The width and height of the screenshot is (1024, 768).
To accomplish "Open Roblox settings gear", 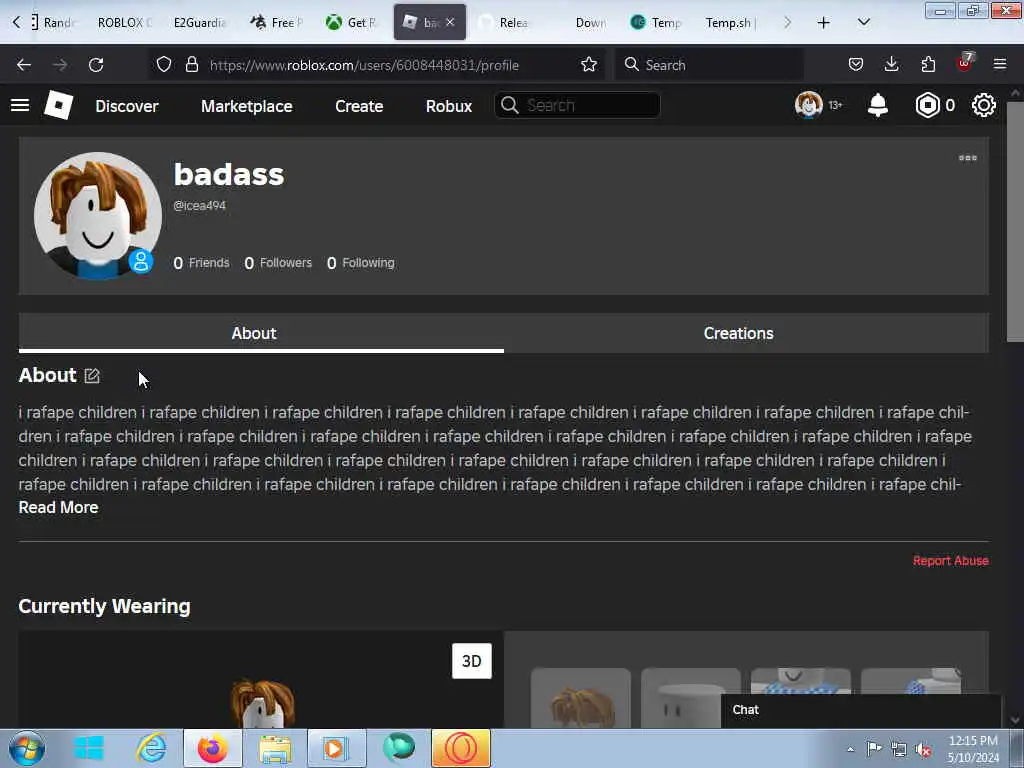I will 984,105.
